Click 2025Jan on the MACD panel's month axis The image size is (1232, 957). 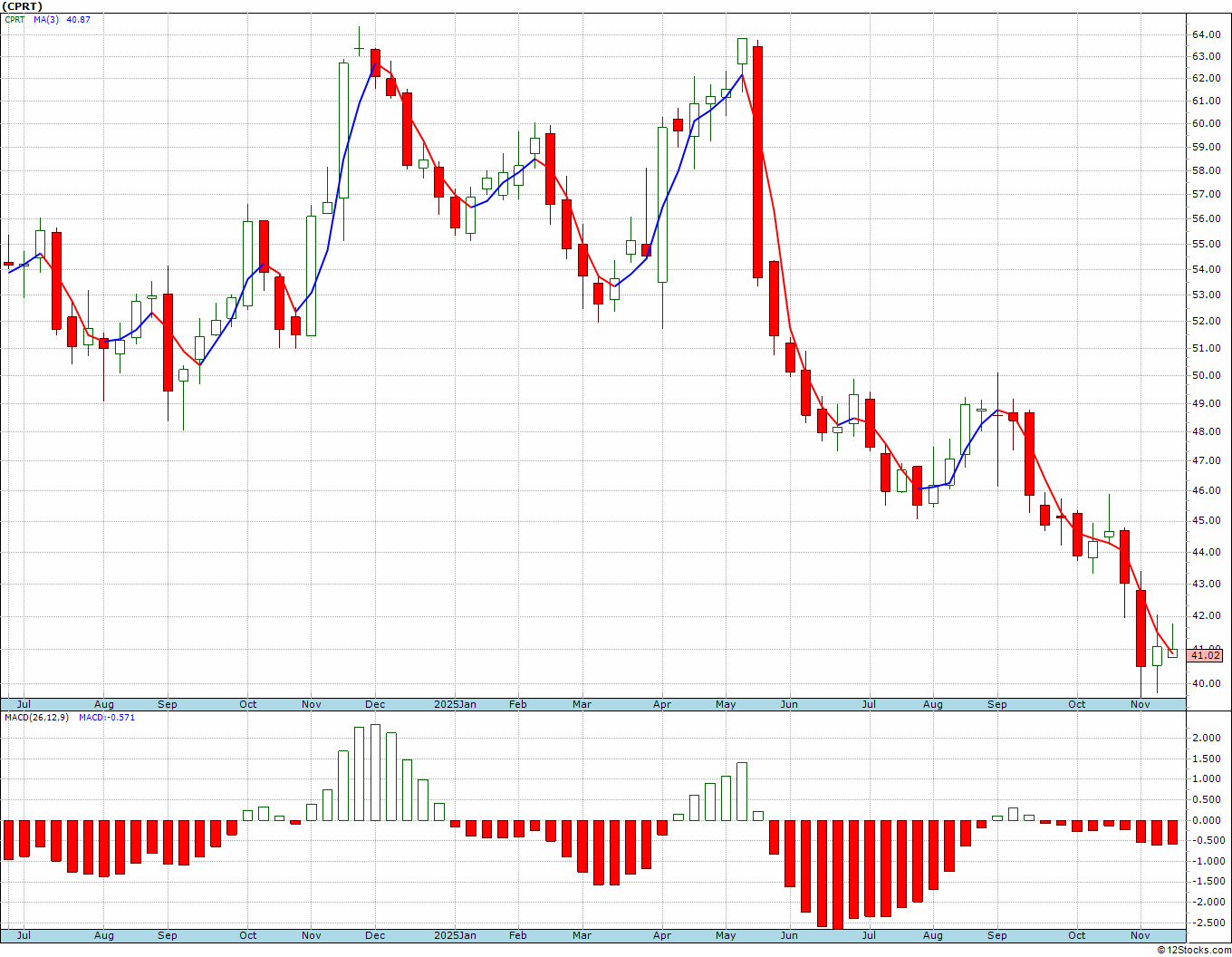(x=455, y=935)
